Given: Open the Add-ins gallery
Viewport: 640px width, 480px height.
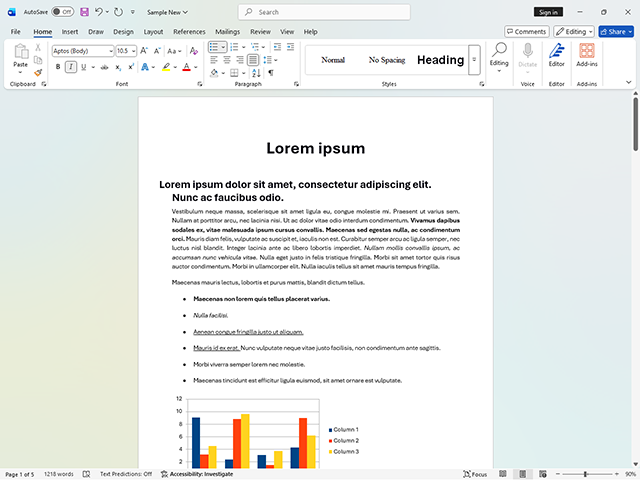Looking at the screenshot, I should click(x=587, y=55).
